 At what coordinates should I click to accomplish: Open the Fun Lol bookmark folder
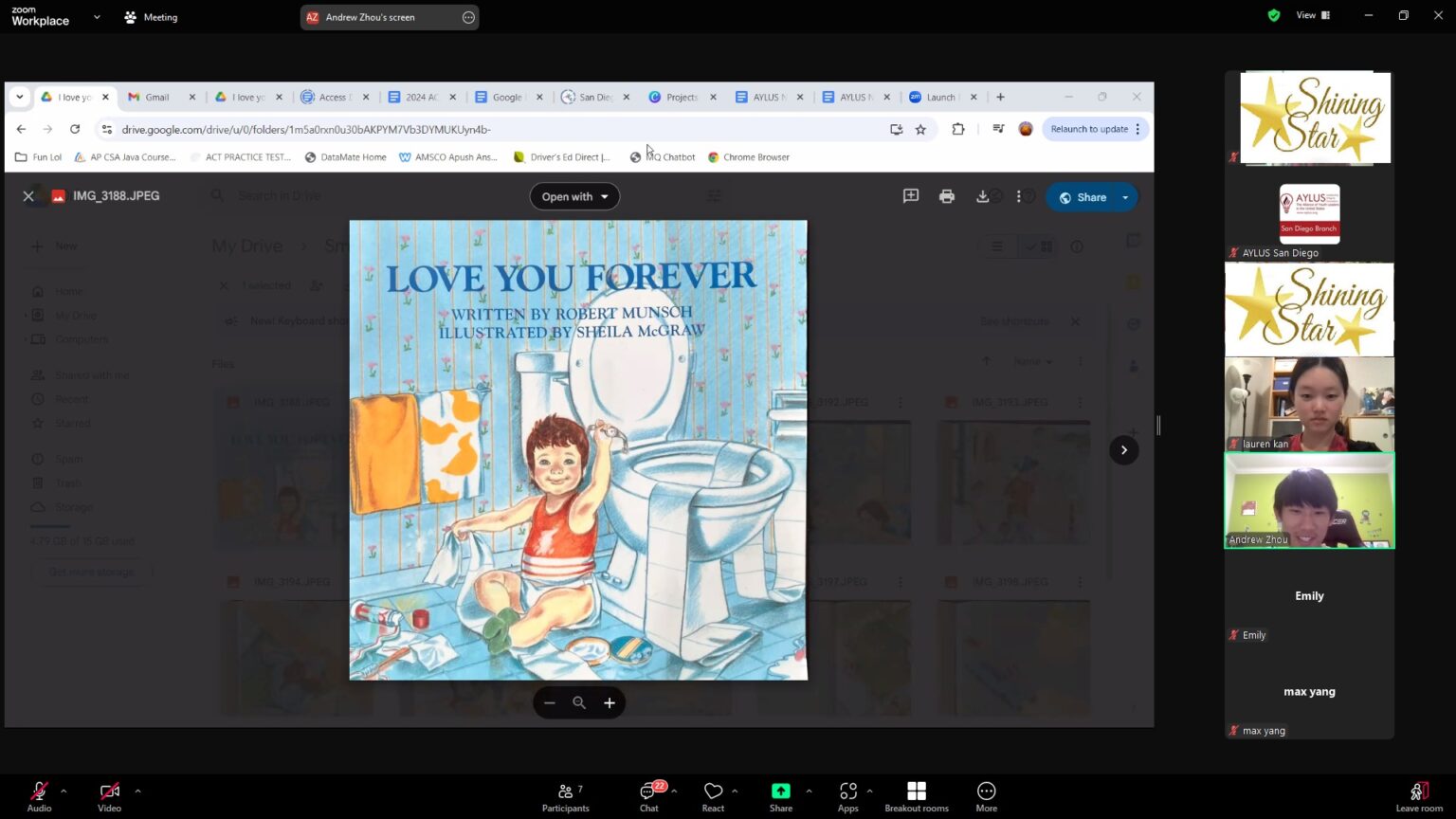[x=39, y=157]
